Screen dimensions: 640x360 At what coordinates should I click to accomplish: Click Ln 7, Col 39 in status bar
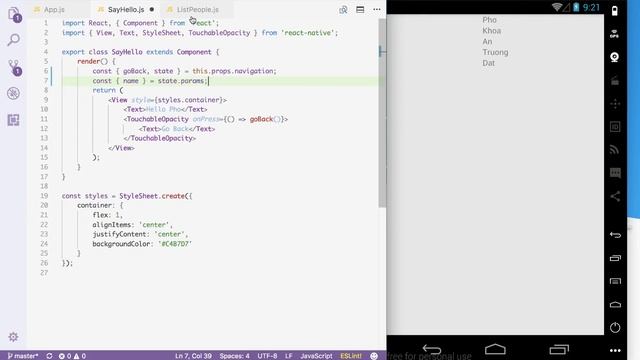click(x=193, y=356)
